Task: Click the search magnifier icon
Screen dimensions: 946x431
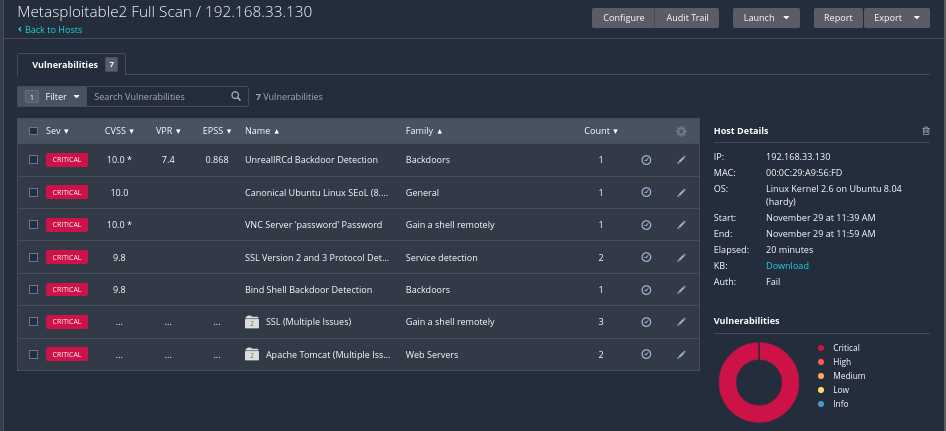Action: pos(236,97)
